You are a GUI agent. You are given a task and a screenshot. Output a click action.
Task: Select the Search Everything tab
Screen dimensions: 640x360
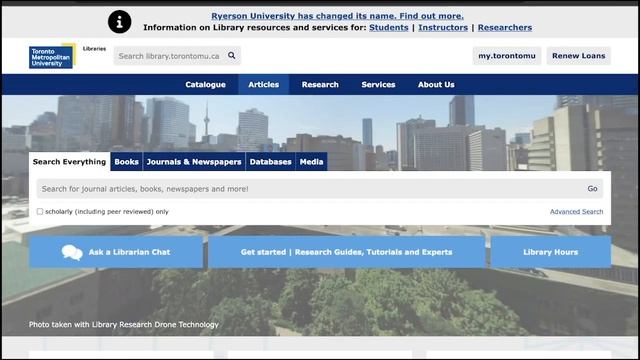pyautogui.click(x=69, y=162)
